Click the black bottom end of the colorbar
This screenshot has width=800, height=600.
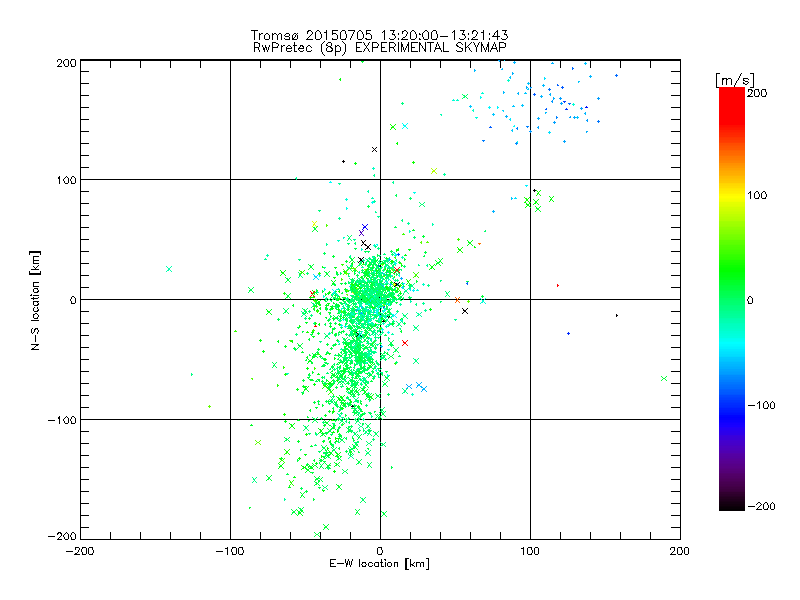pos(732,504)
